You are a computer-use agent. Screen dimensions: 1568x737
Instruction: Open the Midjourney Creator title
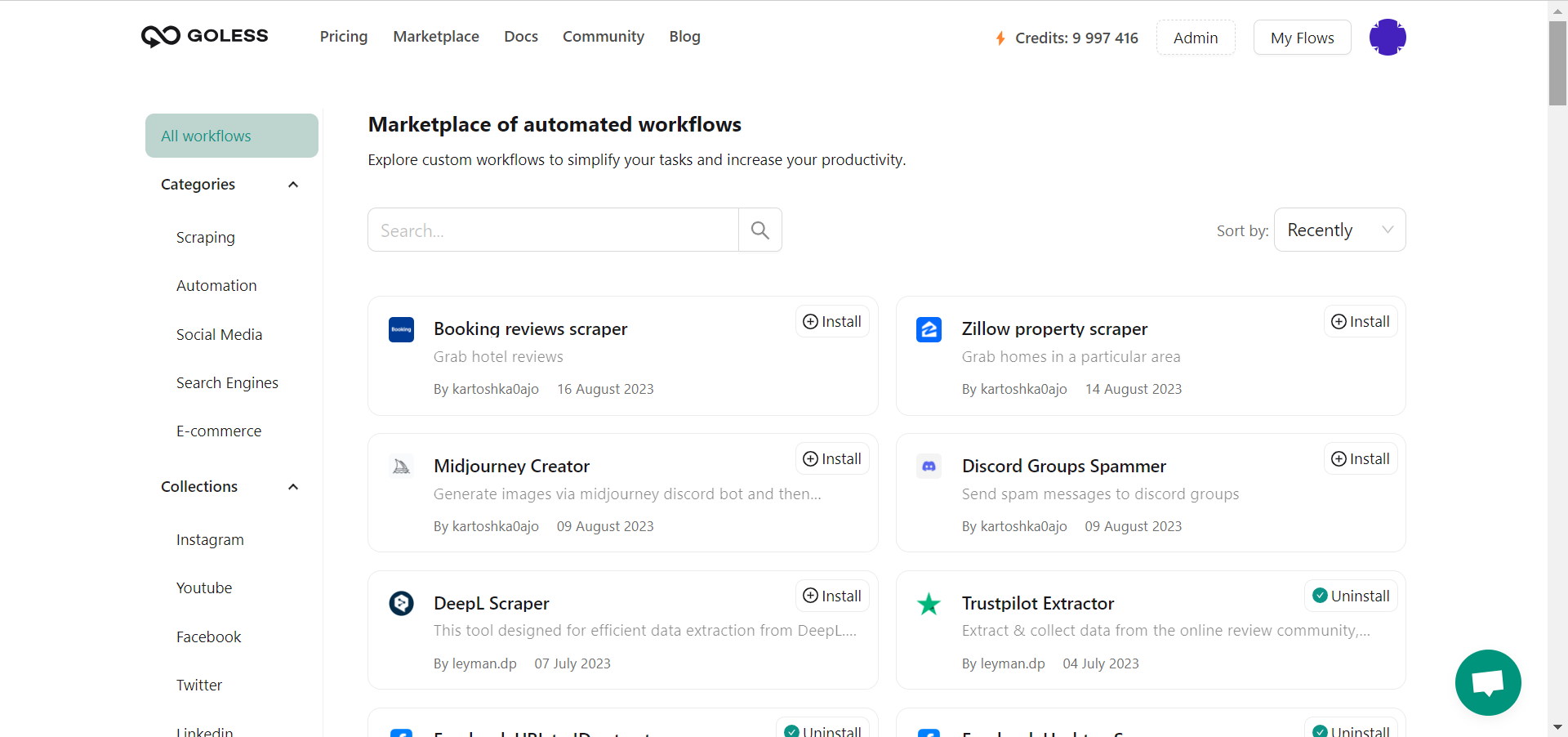511,466
